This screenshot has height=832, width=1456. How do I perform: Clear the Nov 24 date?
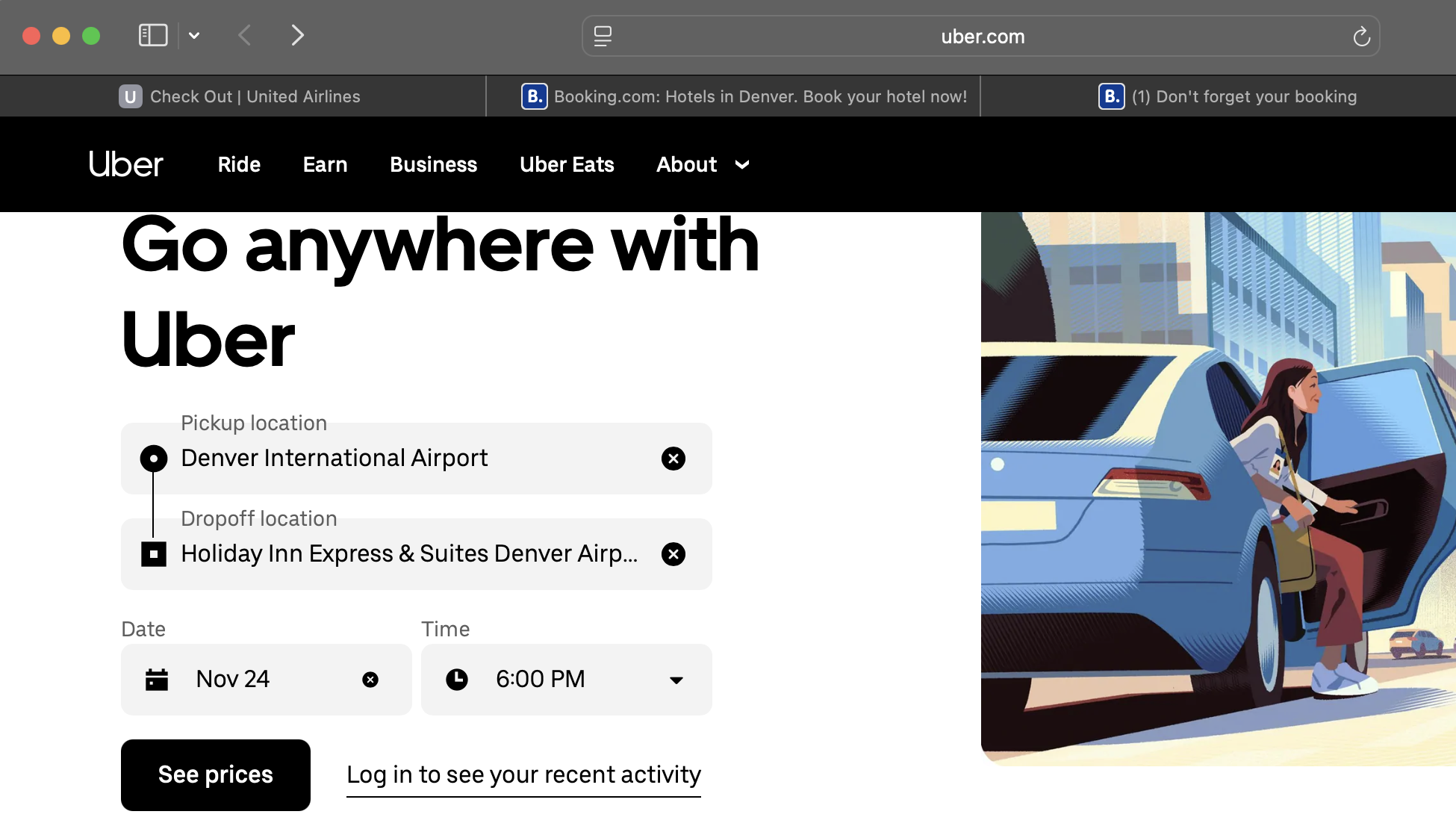(370, 680)
